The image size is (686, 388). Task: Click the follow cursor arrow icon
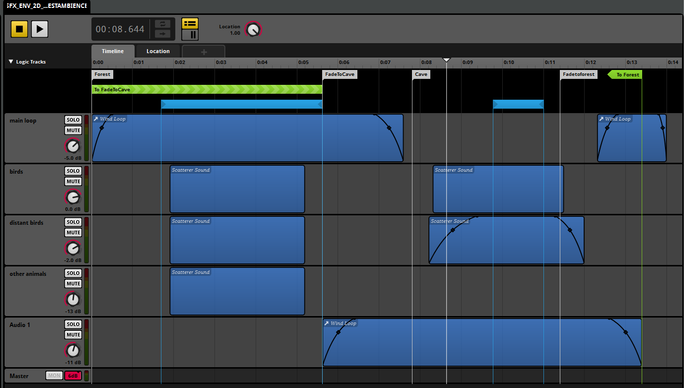[162, 34]
